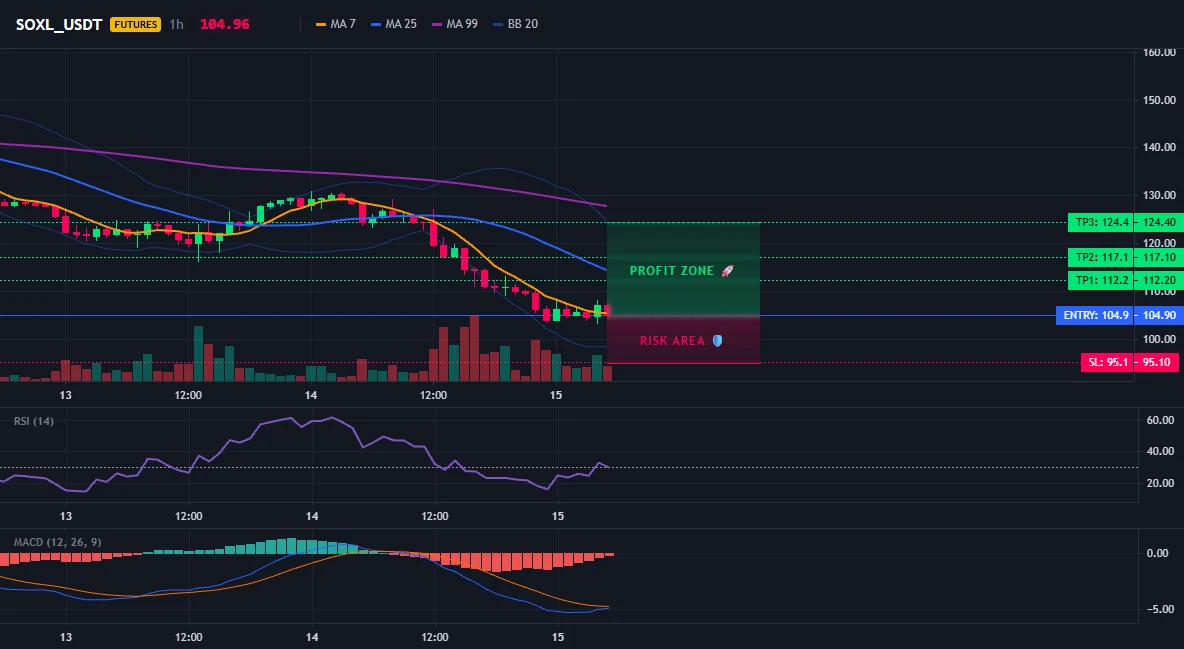The width and height of the screenshot is (1184, 649).
Task: Click 140.00 on the price axis
Action: click(1159, 147)
